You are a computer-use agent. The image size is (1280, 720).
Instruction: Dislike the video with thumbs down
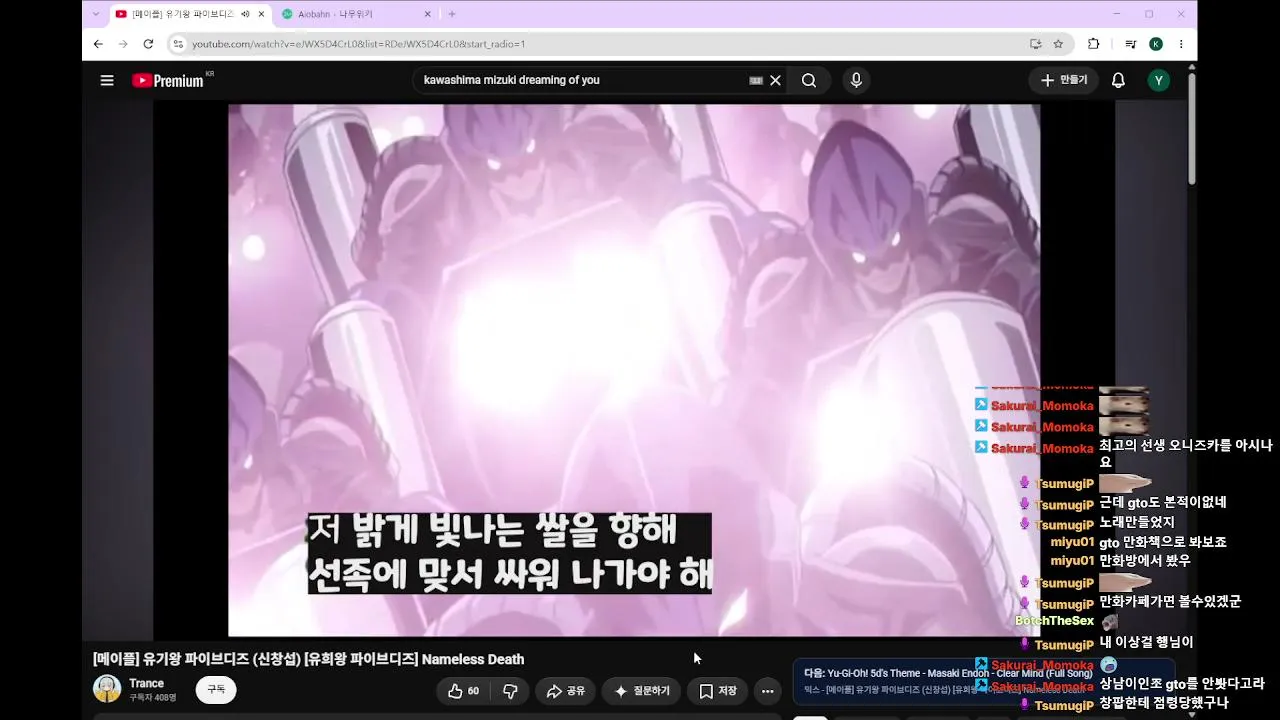click(510, 691)
